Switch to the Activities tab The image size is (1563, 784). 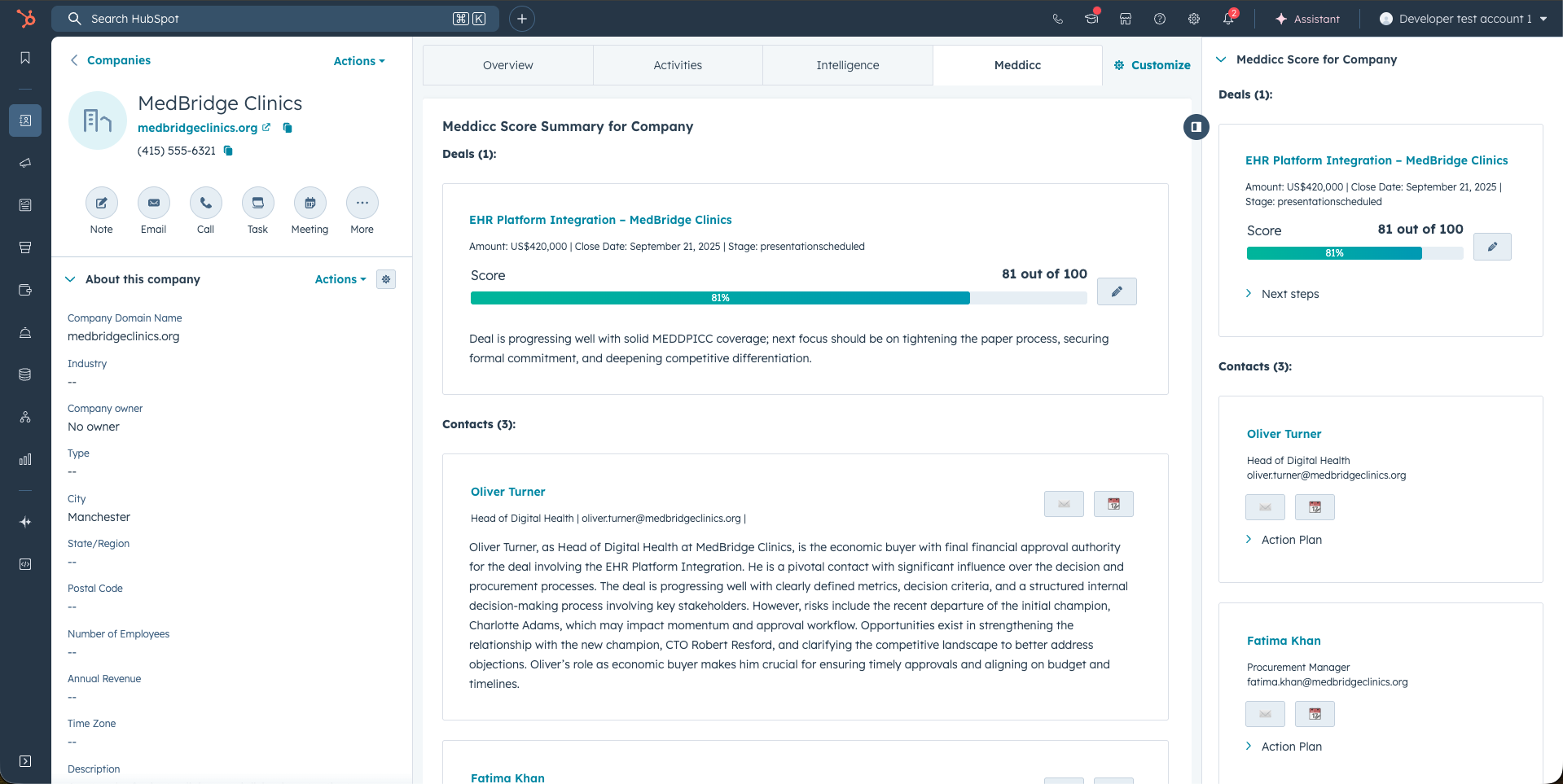[x=678, y=65]
